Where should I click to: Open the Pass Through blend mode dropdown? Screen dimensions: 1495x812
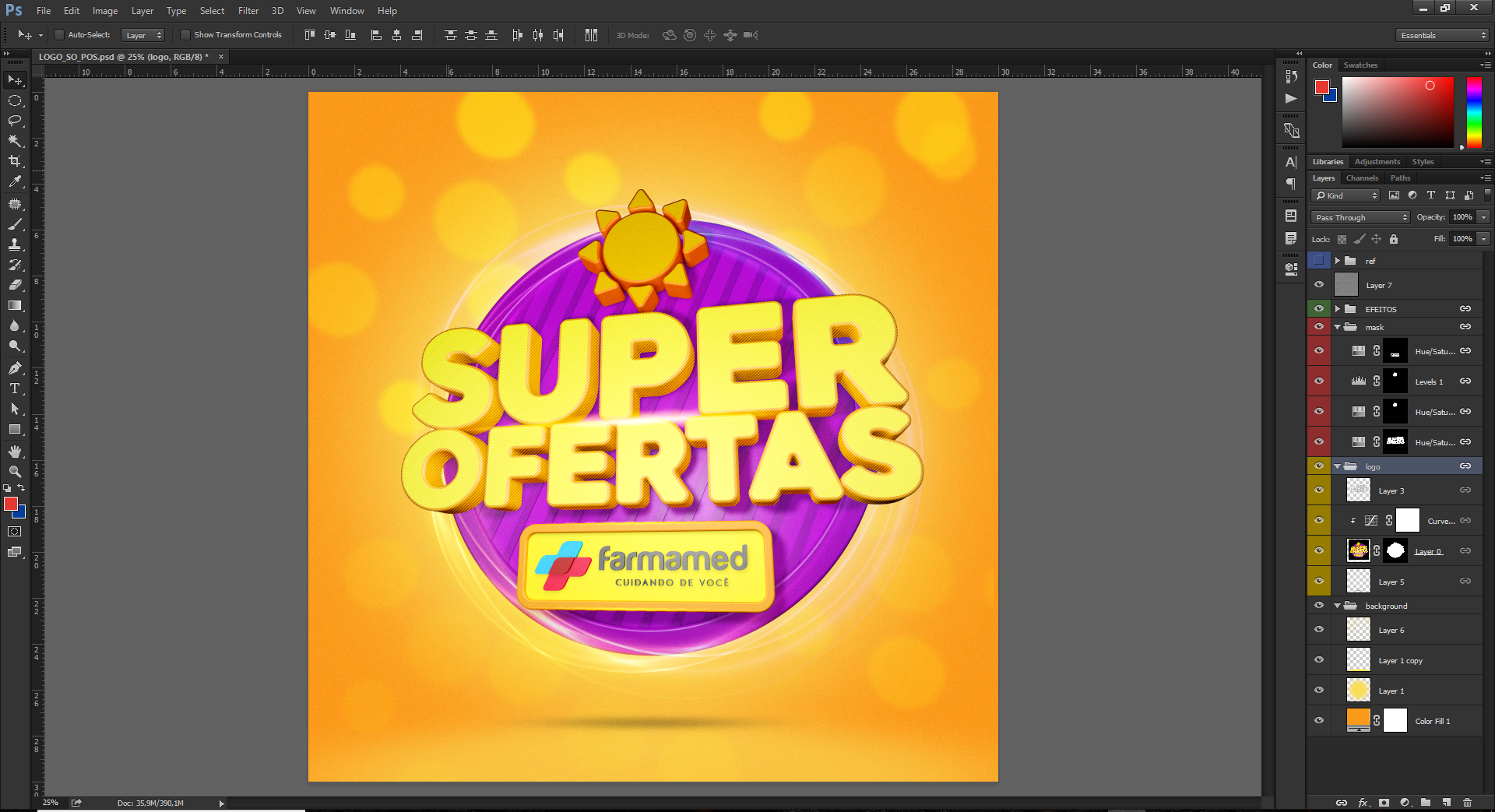click(x=1360, y=217)
